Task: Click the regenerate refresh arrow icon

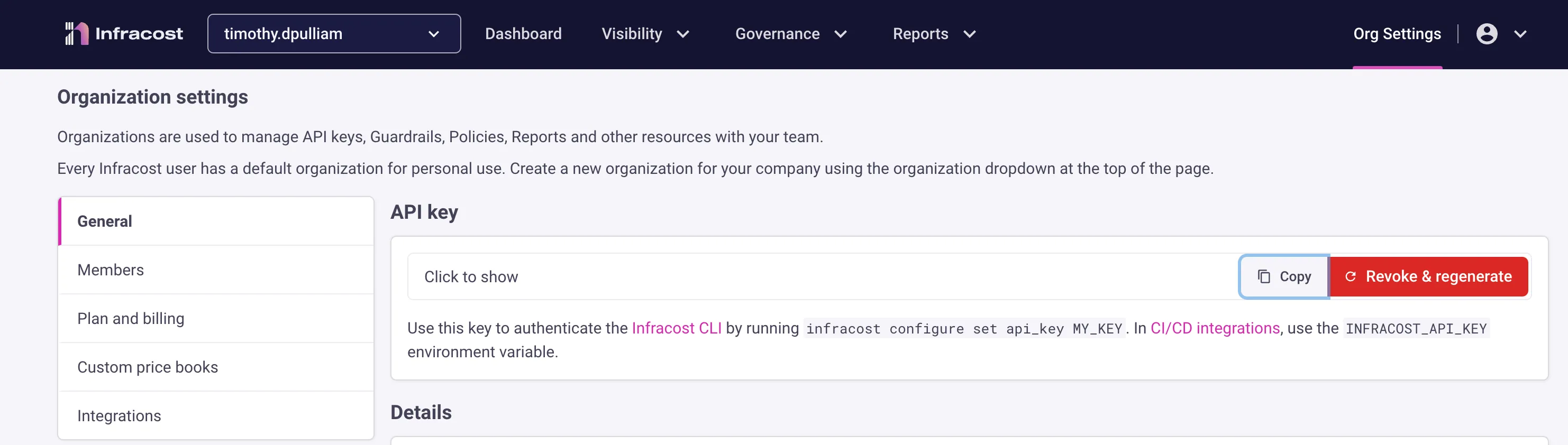Action: point(1350,276)
